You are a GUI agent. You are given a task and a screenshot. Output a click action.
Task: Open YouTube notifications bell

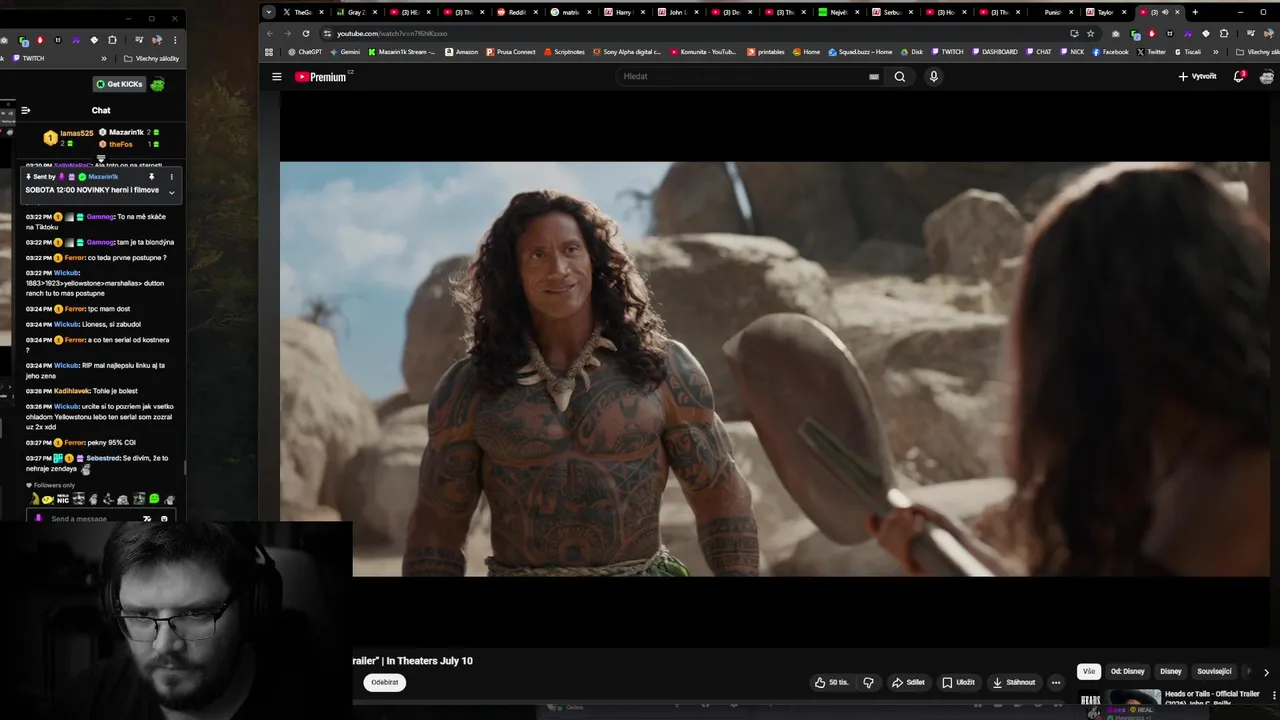[x=1239, y=76]
